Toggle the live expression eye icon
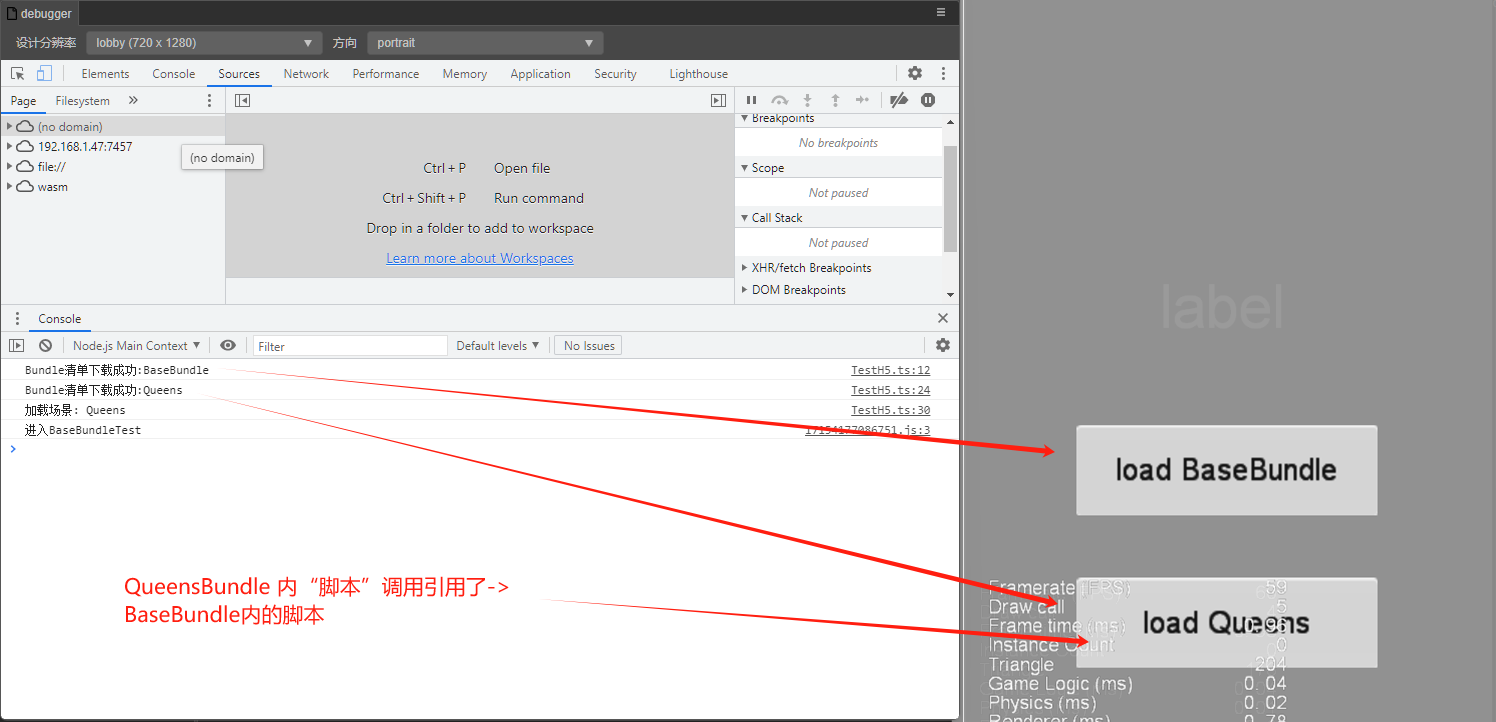 228,345
